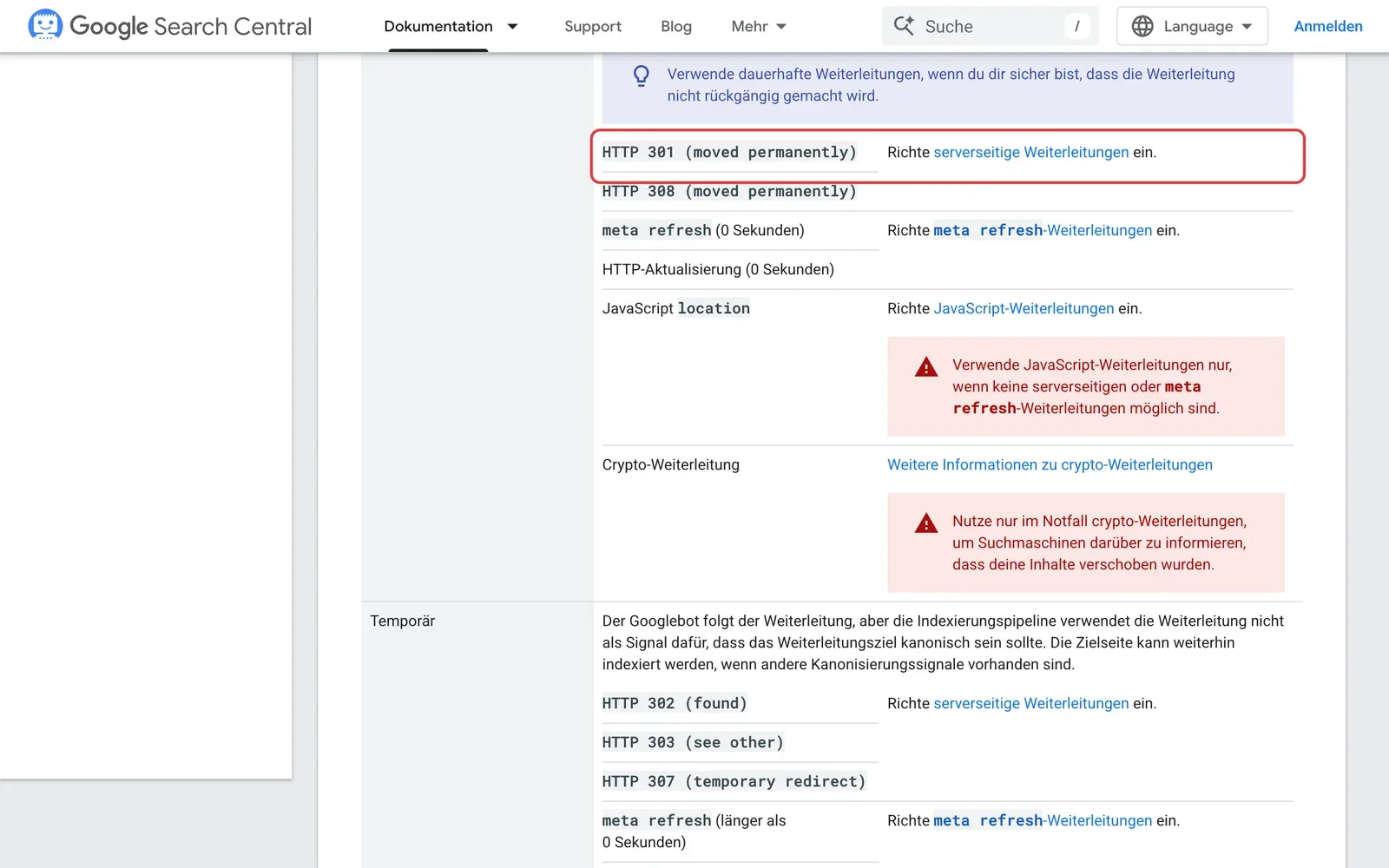
Task: Click the warning triangle in crypto-Weiterleitungen notice
Action: (x=926, y=523)
